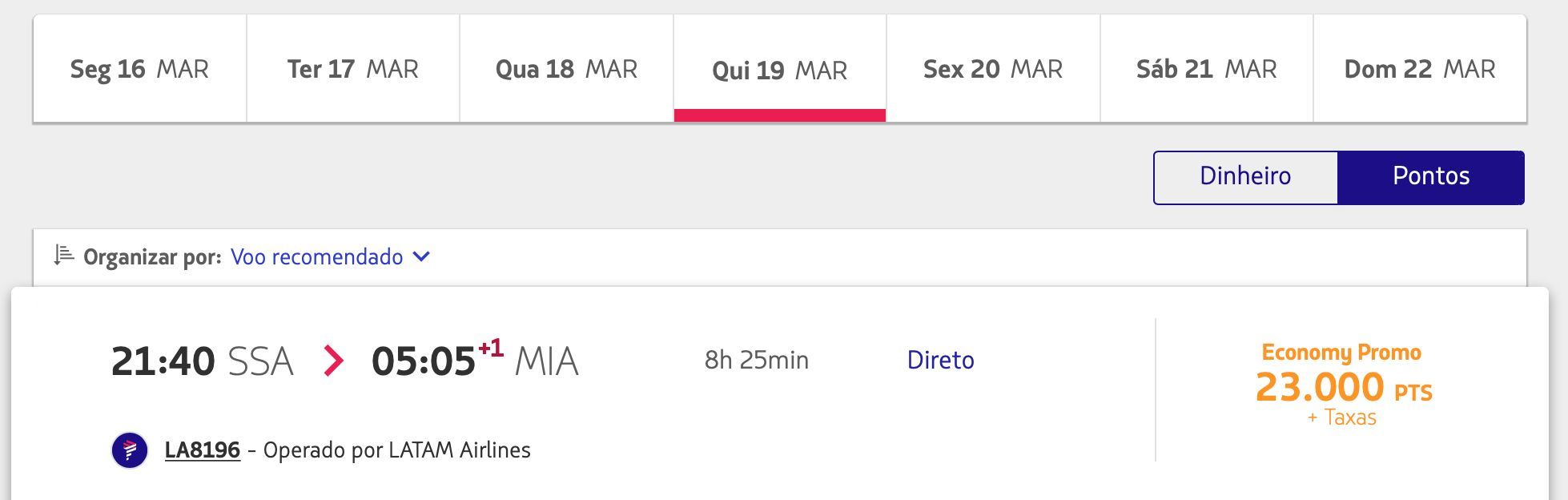Click the 21:40 SSA departure time

(x=202, y=361)
